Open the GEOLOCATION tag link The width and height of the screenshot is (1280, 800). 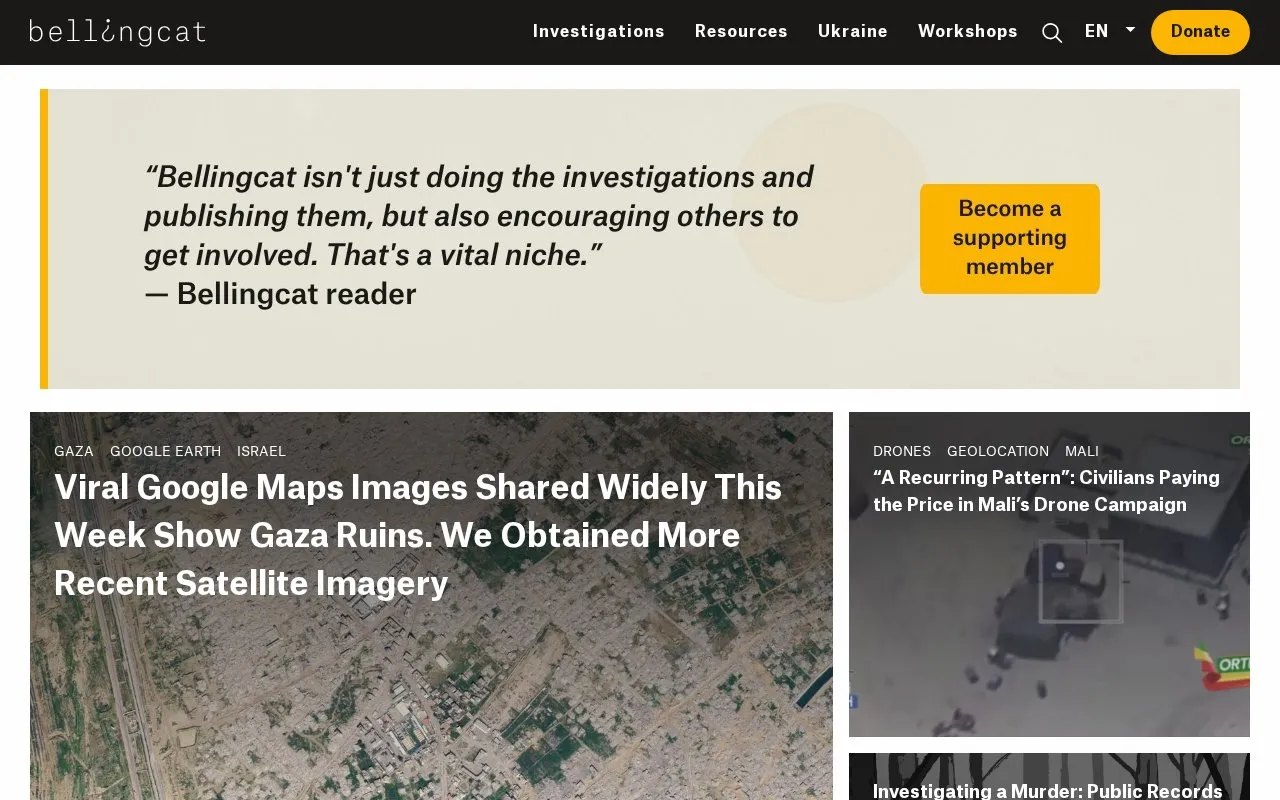[x=998, y=451]
